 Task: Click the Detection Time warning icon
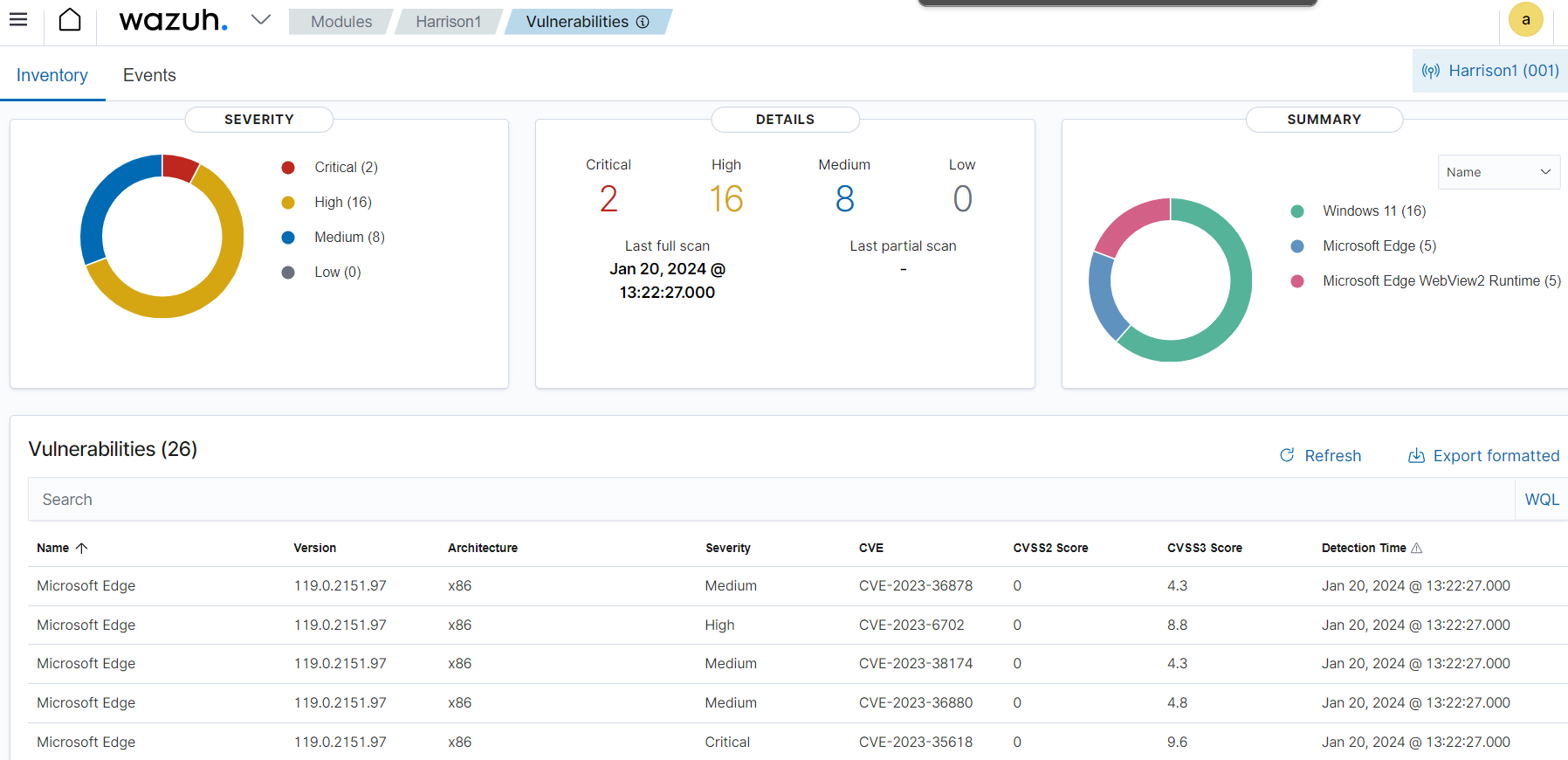(x=1417, y=548)
